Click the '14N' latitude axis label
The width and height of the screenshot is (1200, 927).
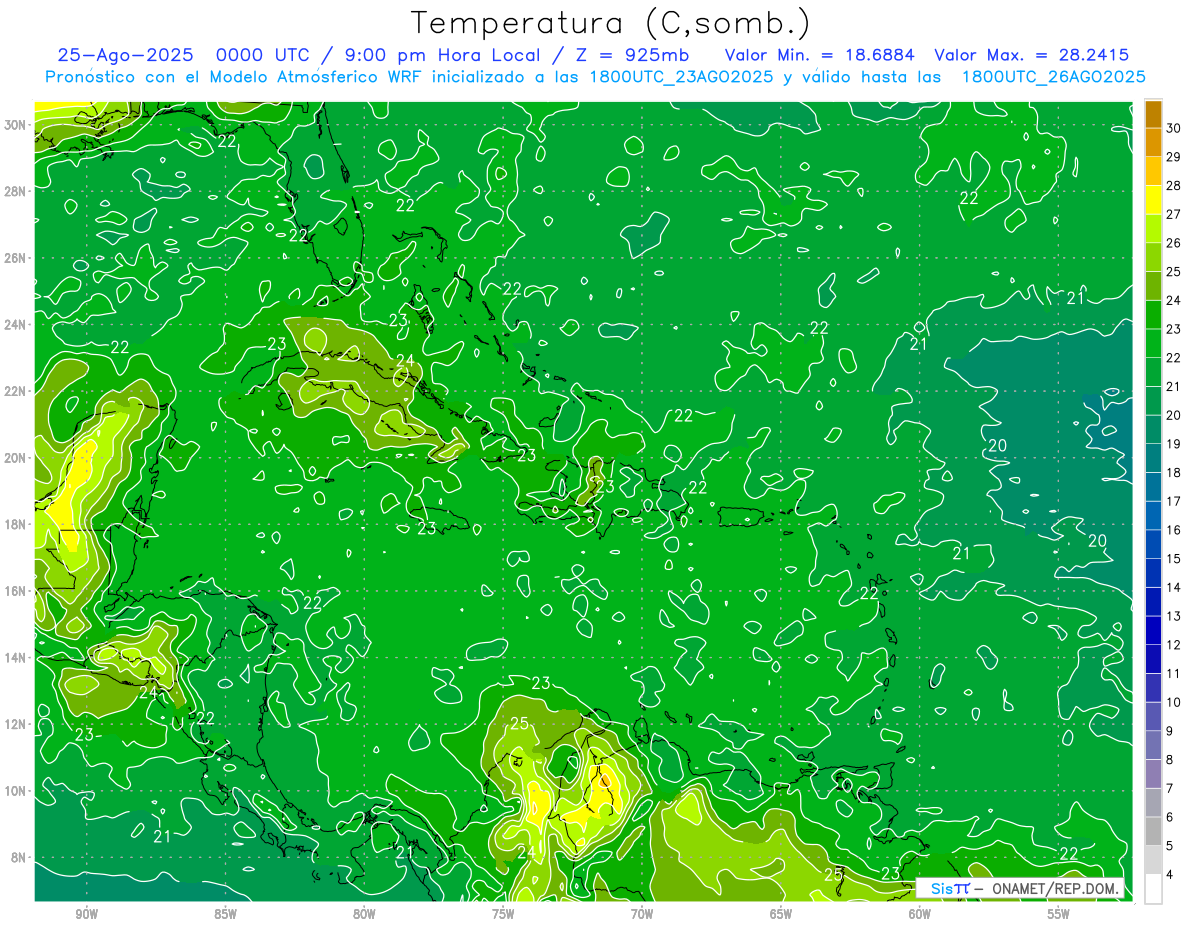15,658
